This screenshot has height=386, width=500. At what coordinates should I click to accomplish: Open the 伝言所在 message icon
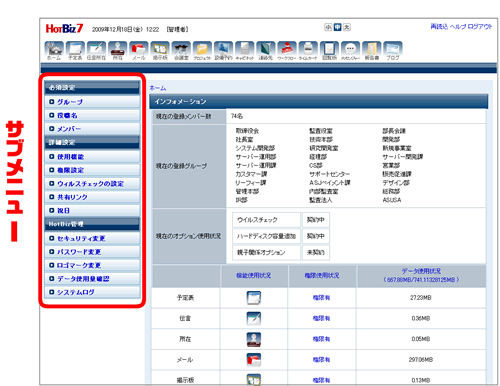click(x=96, y=51)
